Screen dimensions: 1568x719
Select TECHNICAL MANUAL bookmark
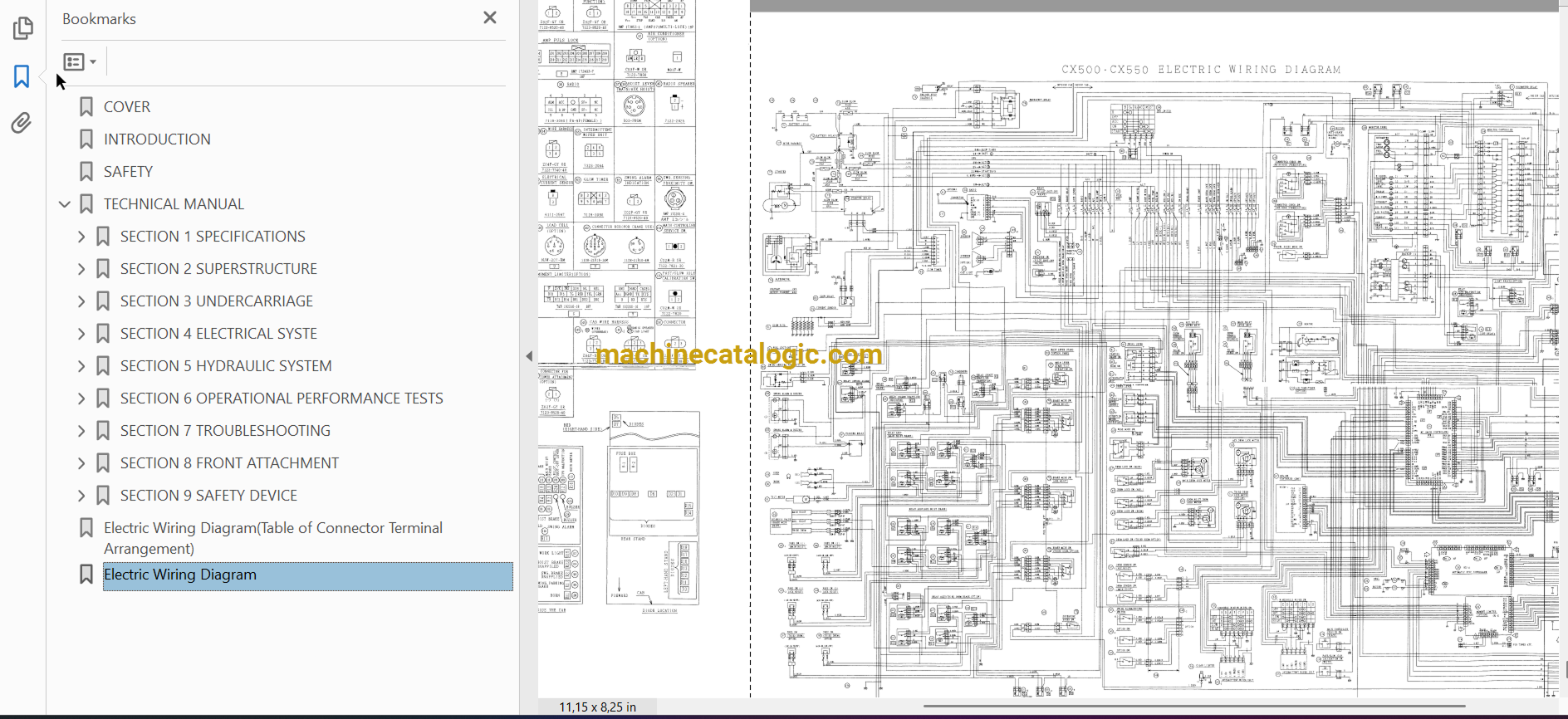coord(174,204)
